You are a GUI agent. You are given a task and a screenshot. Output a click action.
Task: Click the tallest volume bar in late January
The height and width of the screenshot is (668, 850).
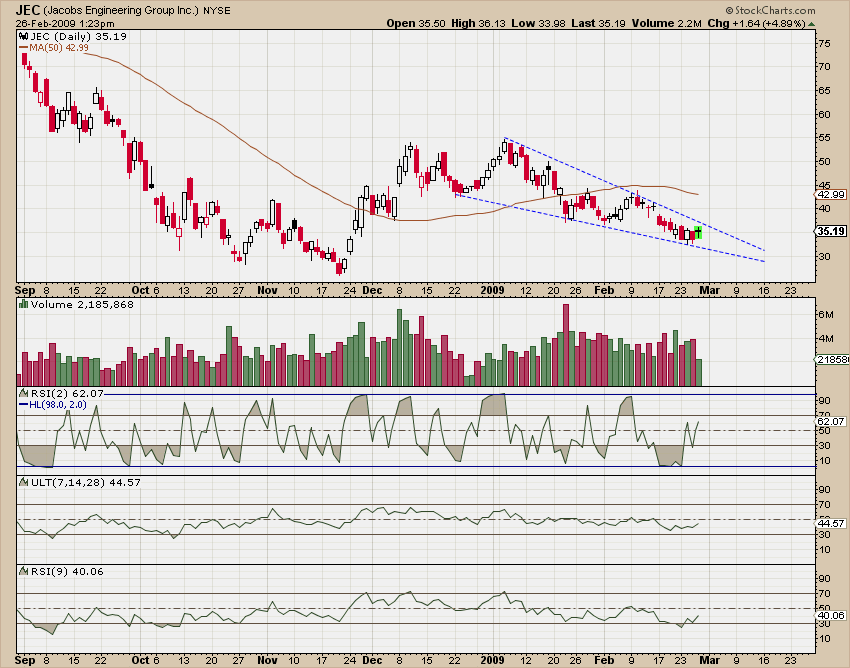pos(566,345)
